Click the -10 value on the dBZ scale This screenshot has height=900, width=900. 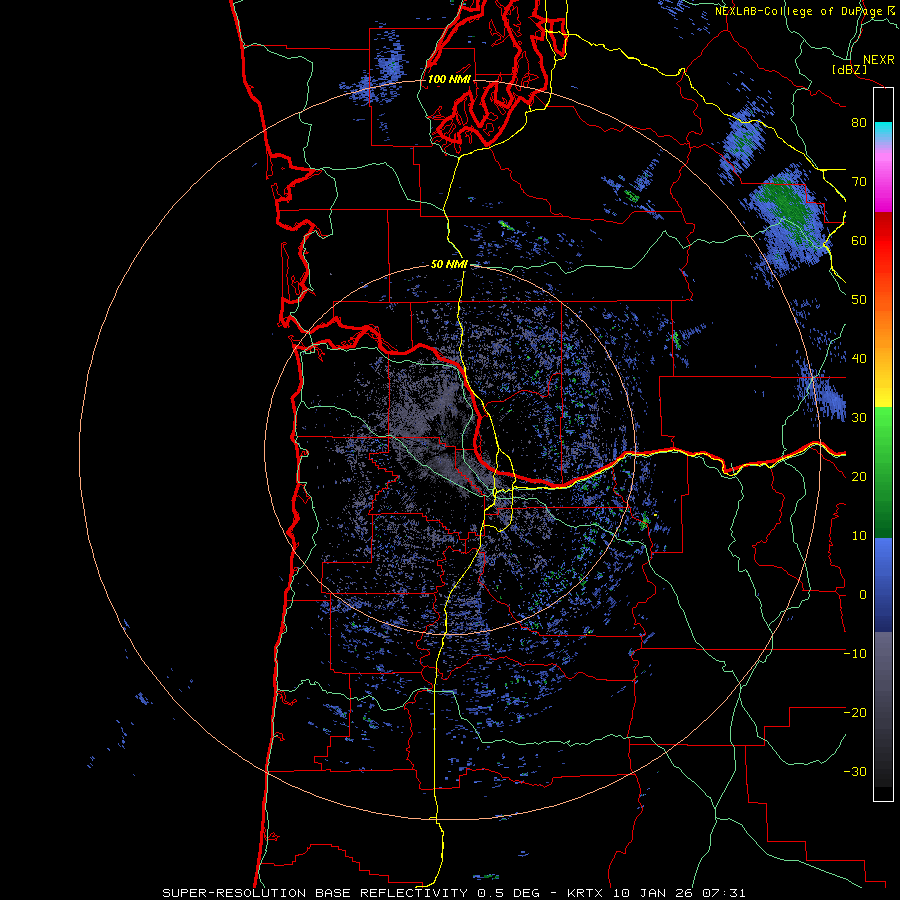[x=855, y=653]
